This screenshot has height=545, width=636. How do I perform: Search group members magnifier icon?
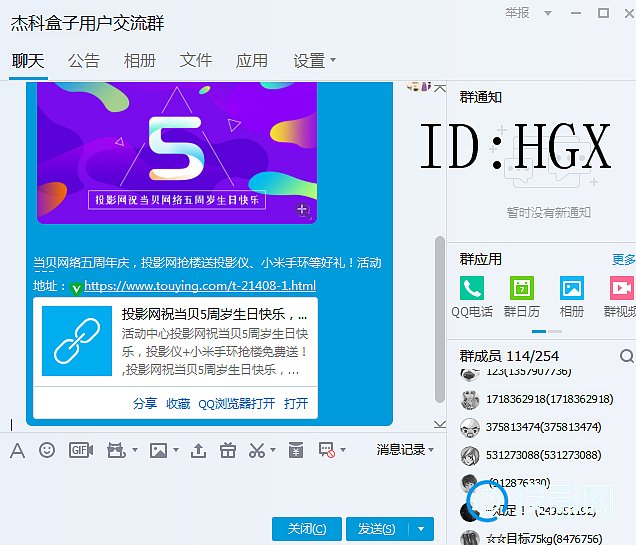(x=627, y=356)
